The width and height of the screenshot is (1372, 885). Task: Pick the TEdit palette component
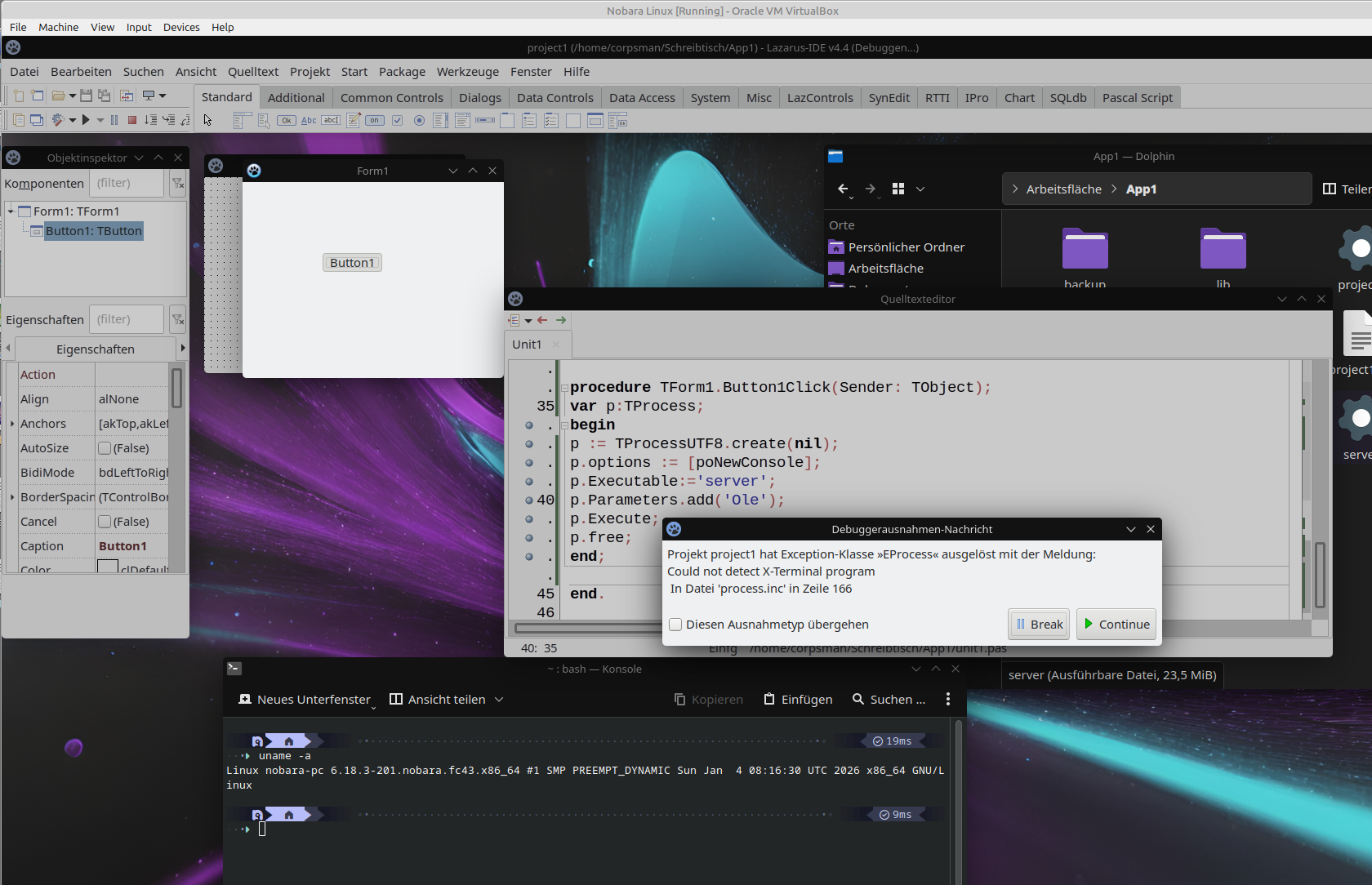tap(331, 121)
